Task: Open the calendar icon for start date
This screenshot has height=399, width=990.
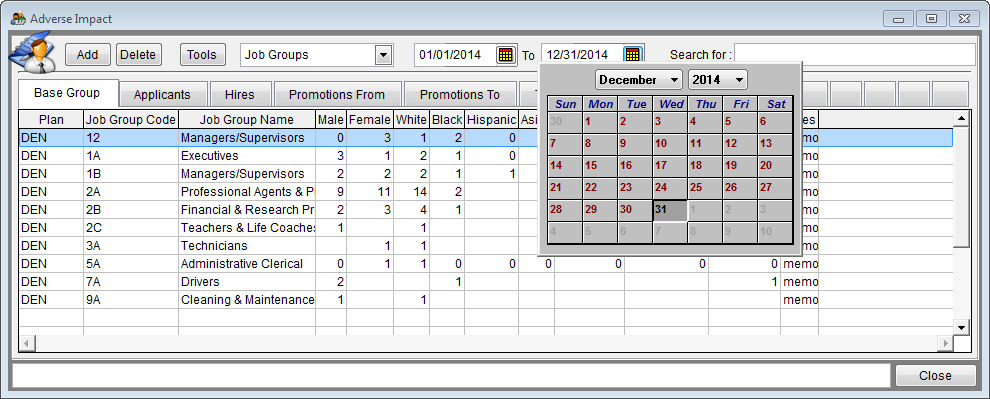Action: click(x=505, y=55)
